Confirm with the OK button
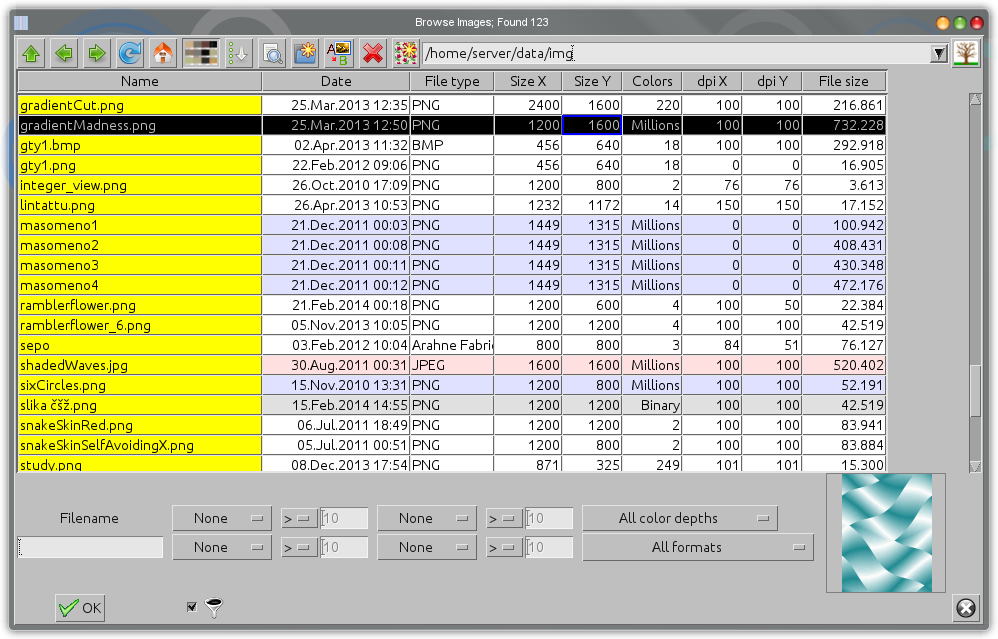This screenshot has width=998, height=639. pyautogui.click(x=80, y=608)
